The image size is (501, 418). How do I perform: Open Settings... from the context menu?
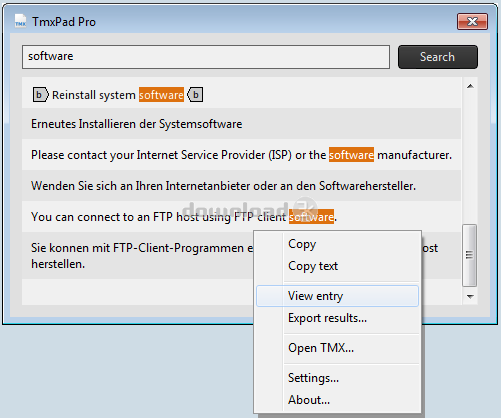[313, 378]
